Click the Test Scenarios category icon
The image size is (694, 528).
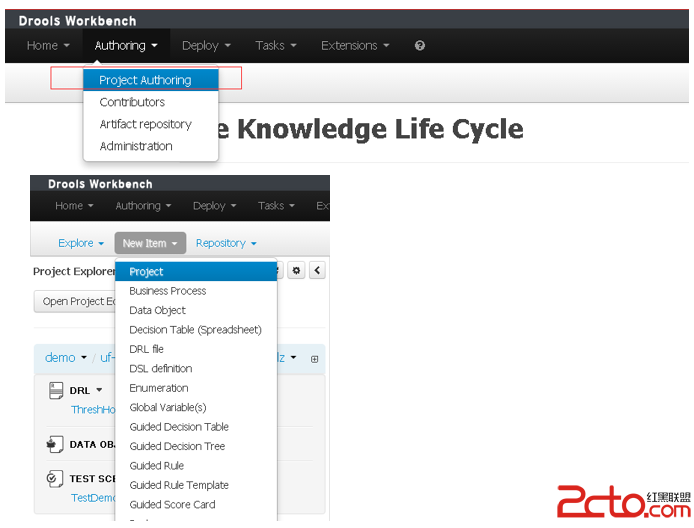[55, 478]
